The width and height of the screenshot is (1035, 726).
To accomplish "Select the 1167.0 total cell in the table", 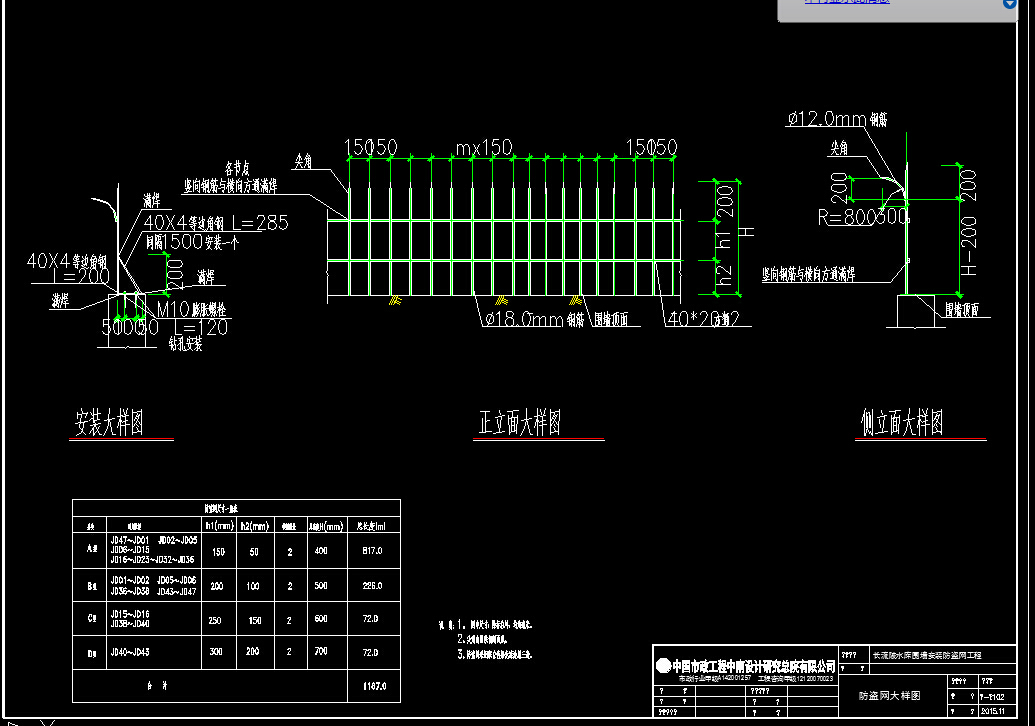I will [371, 687].
